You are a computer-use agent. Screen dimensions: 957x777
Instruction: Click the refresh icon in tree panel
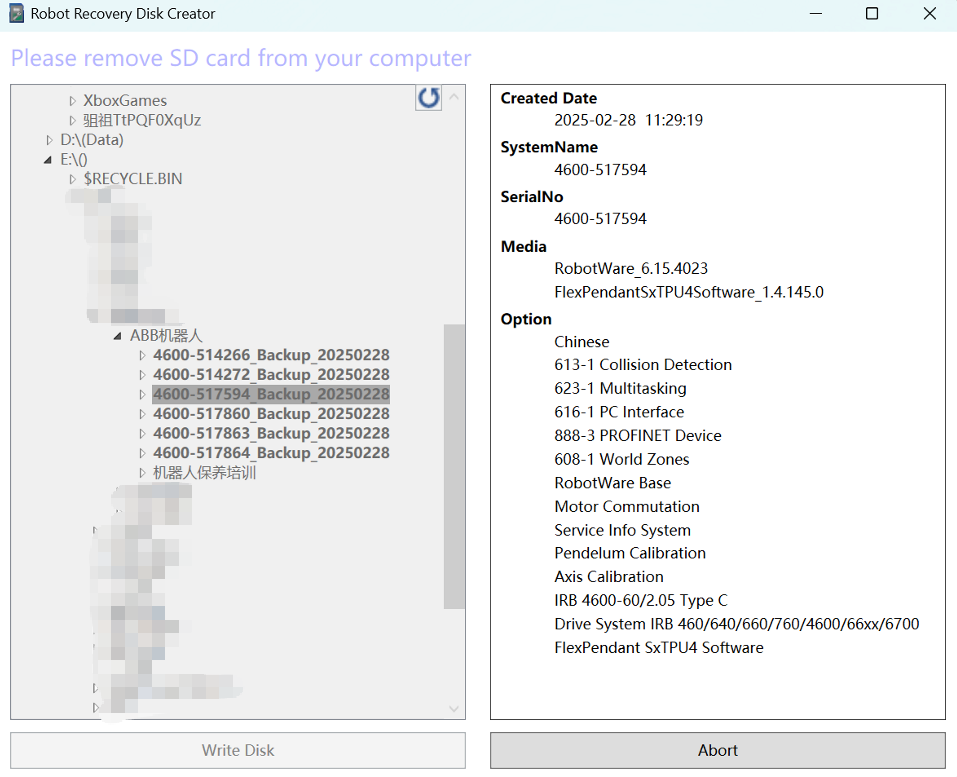[428, 98]
